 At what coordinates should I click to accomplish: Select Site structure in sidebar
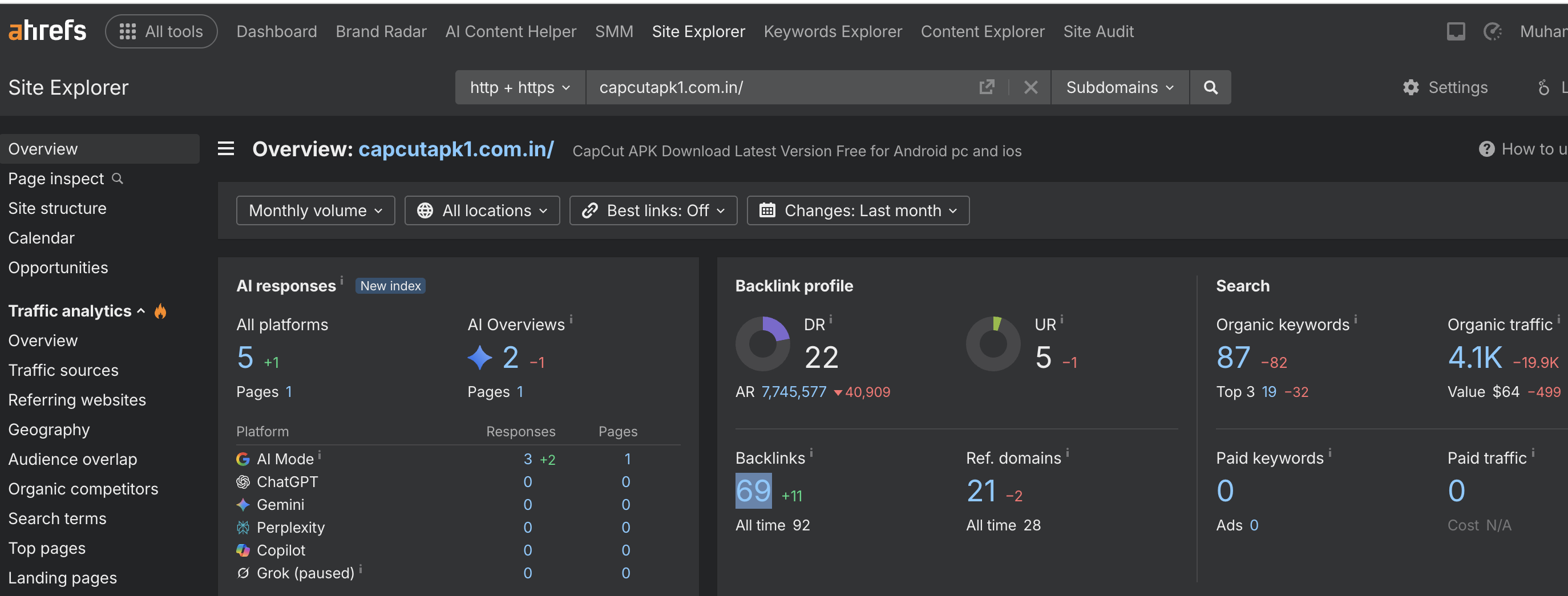pos(57,208)
